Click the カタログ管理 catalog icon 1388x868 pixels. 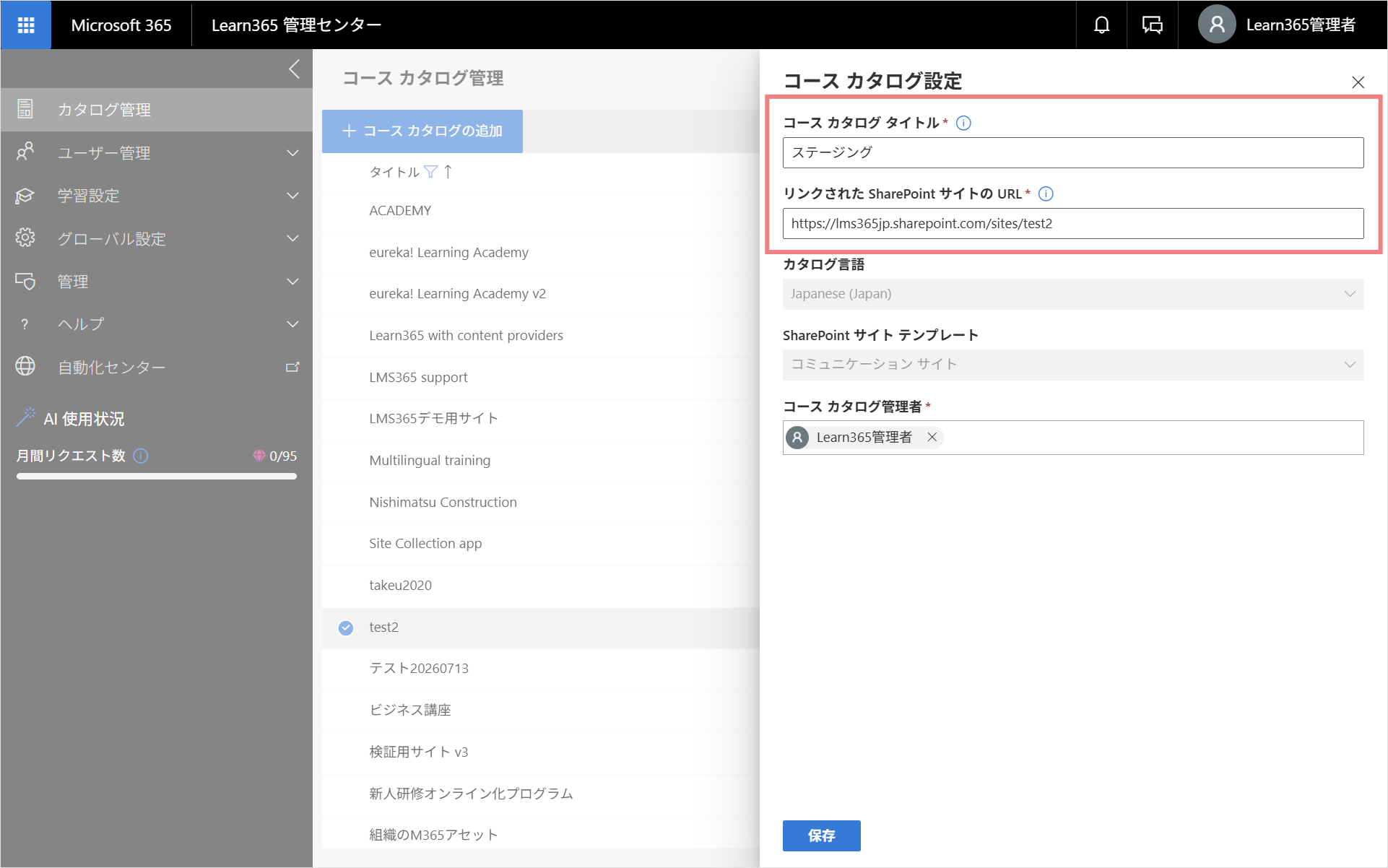(25, 109)
